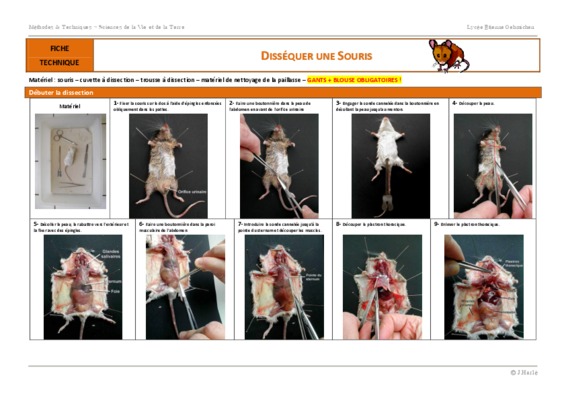Open step 6 abdominal wall buttonhole photo
Screen dimensions: 566x400
[185, 287]
